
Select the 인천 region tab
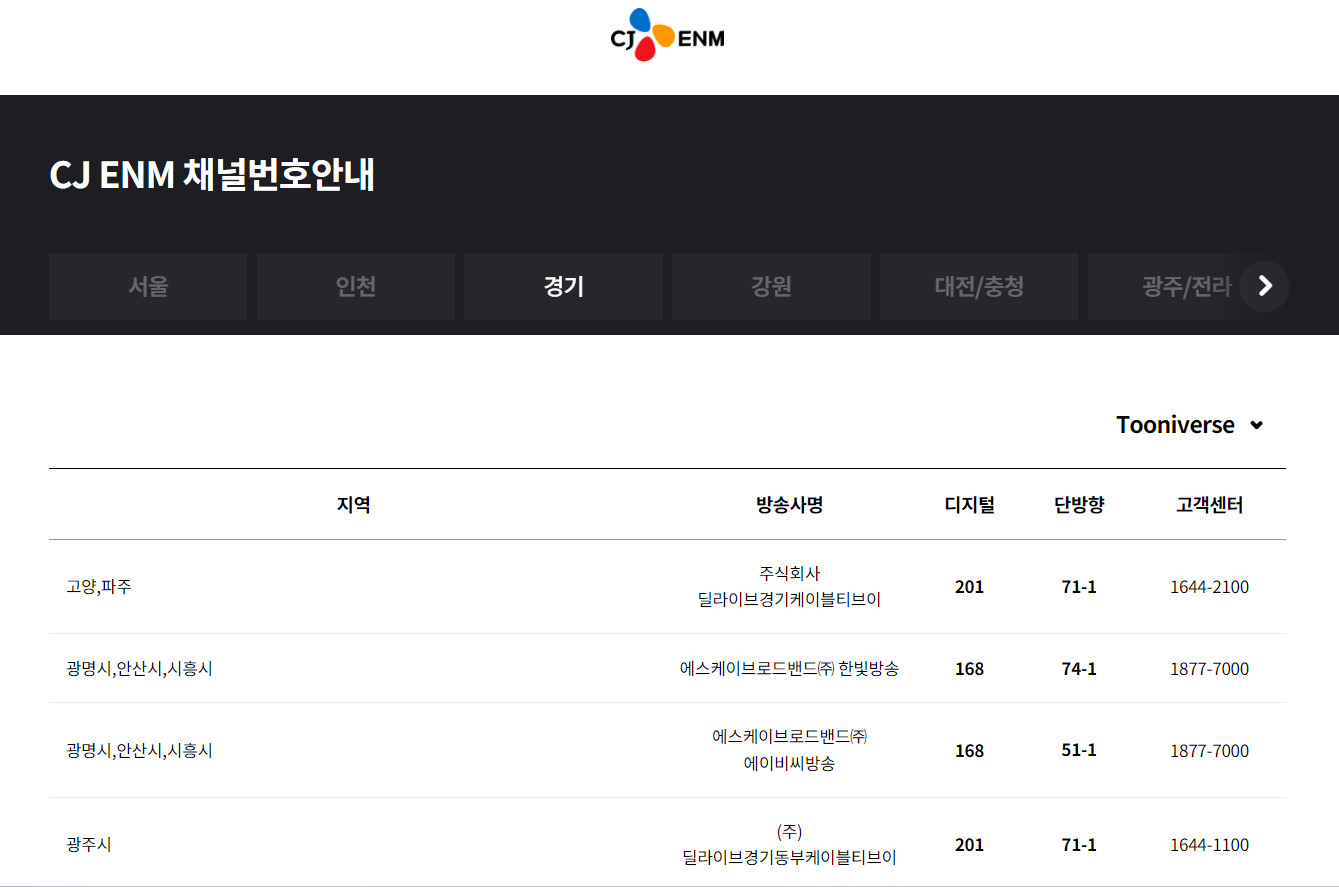pyautogui.click(x=355, y=286)
